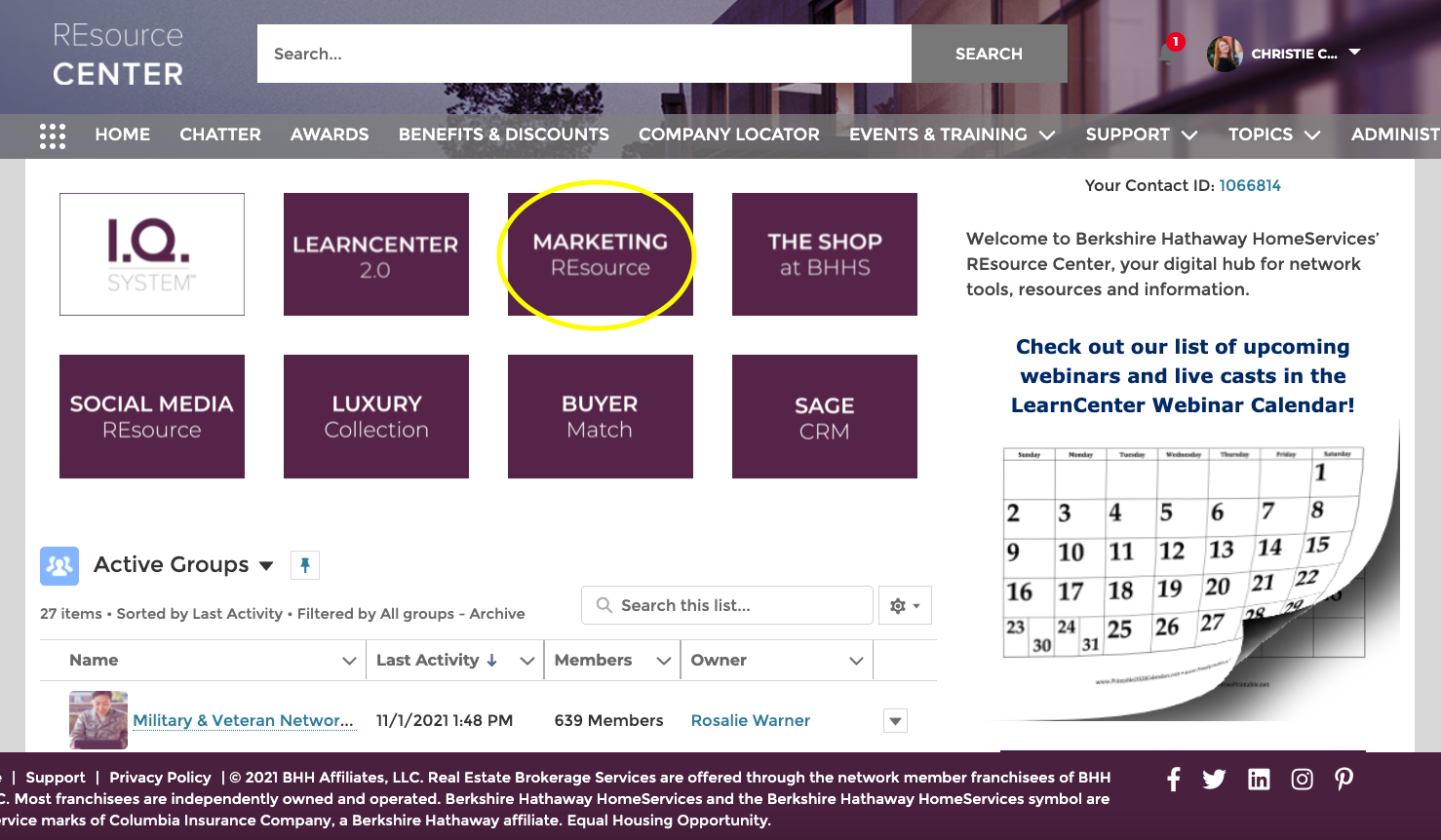The image size is (1441, 840).
Task: Expand the user profile dropdown arrow
Action: coord(1354,52)
